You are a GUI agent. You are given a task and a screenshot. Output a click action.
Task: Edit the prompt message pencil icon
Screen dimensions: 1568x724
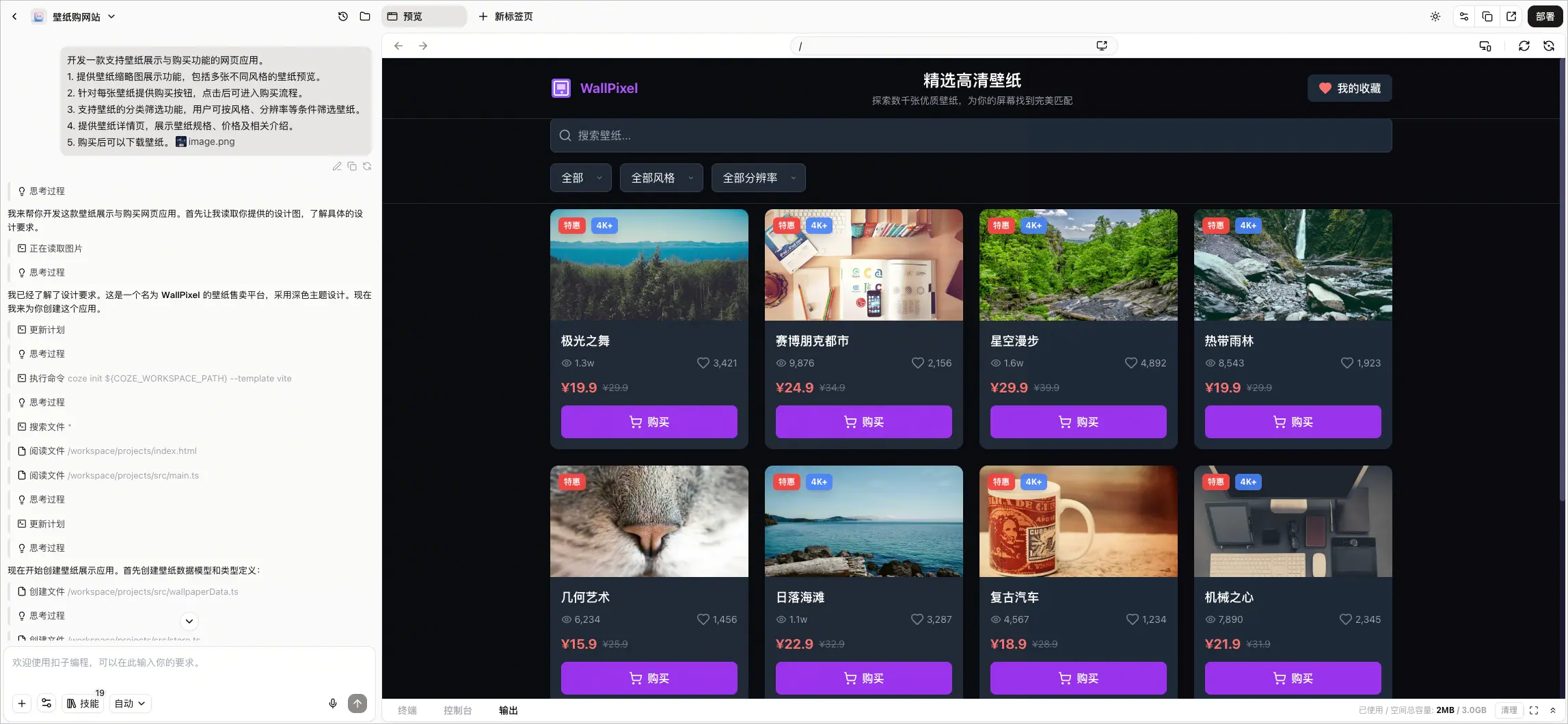[x=337, y=166]
